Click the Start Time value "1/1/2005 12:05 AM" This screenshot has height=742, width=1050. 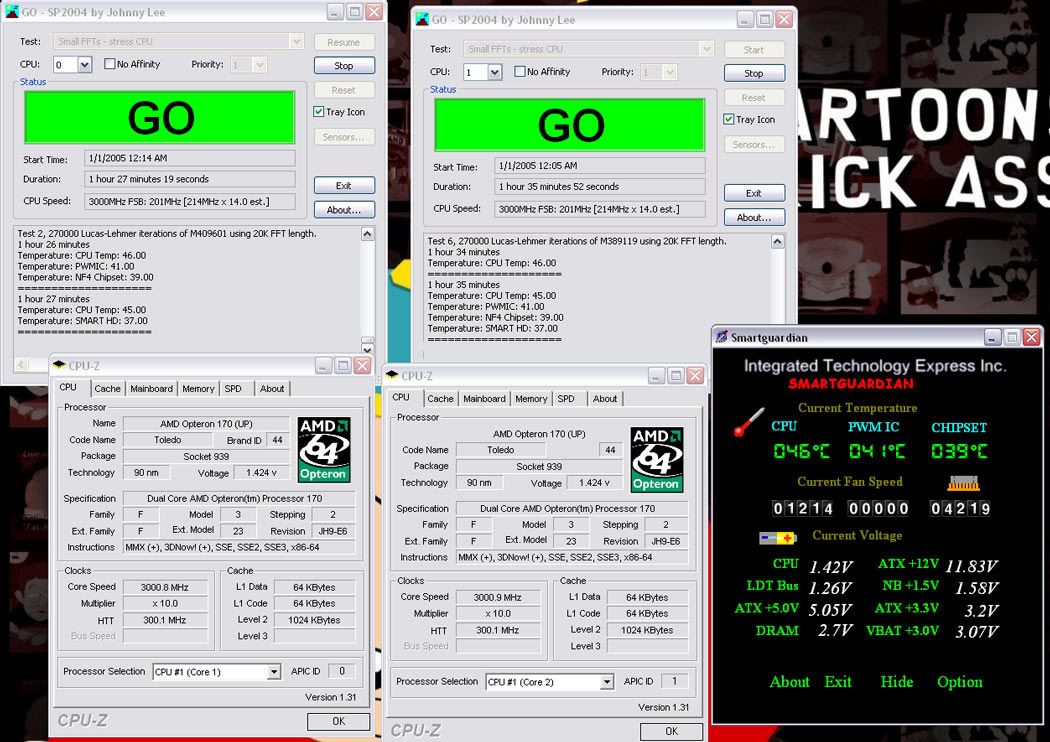tap(600, 165)
